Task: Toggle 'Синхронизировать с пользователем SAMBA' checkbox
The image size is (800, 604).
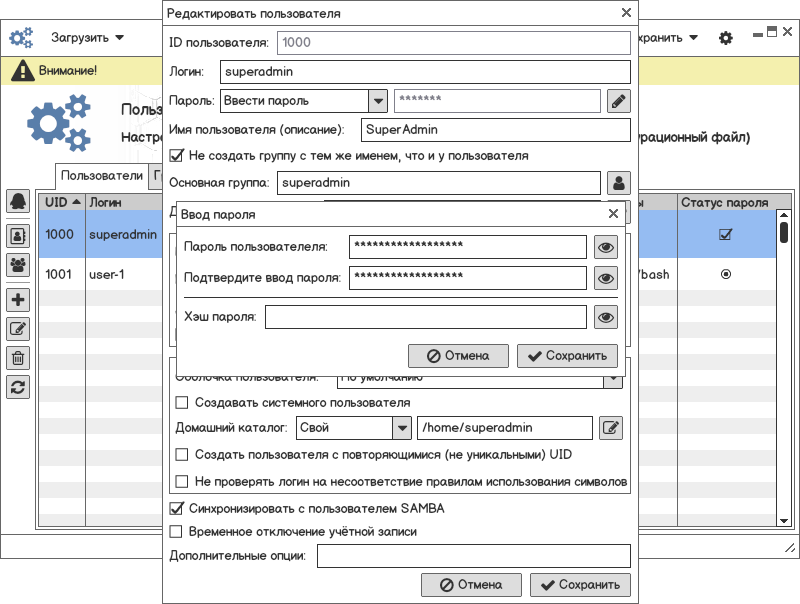Action: [x=176, y=508]
